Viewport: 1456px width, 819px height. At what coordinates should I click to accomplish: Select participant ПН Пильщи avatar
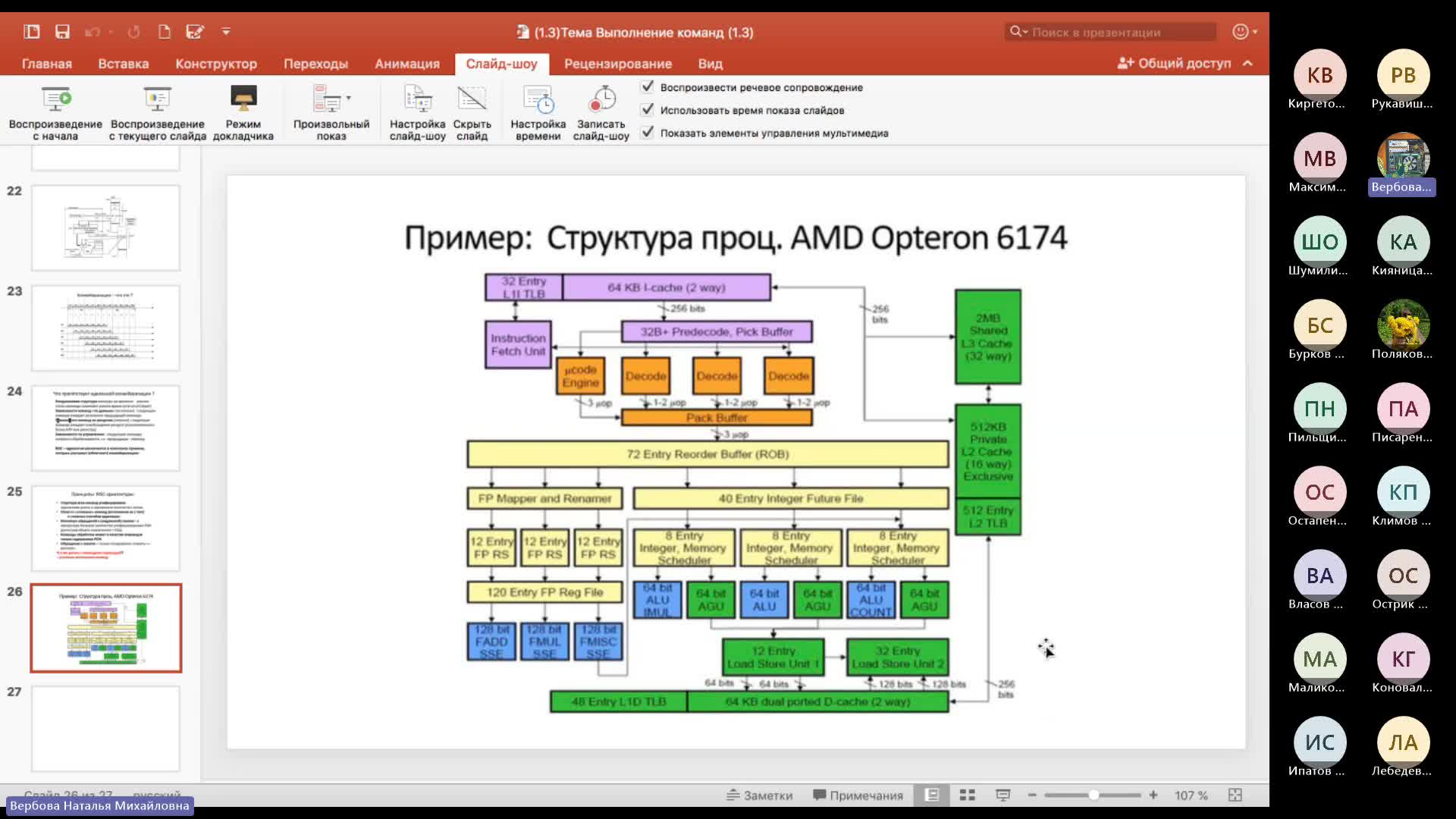pyautogui.click(x=1319, y=409)
